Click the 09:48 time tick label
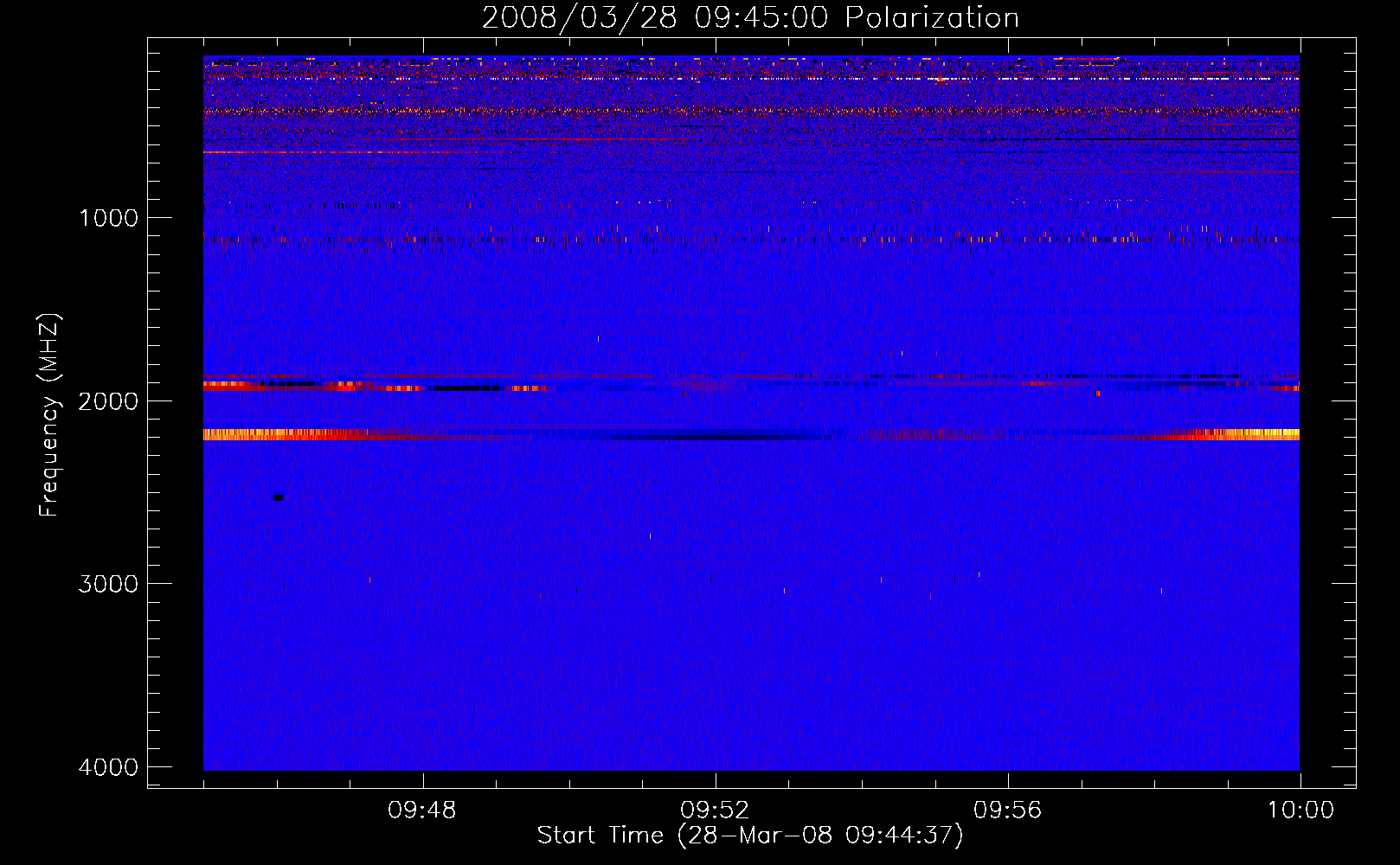Image resolution: width=1400 pixels, height=865 pixels. pyautogui.click(x=422, y=811)
